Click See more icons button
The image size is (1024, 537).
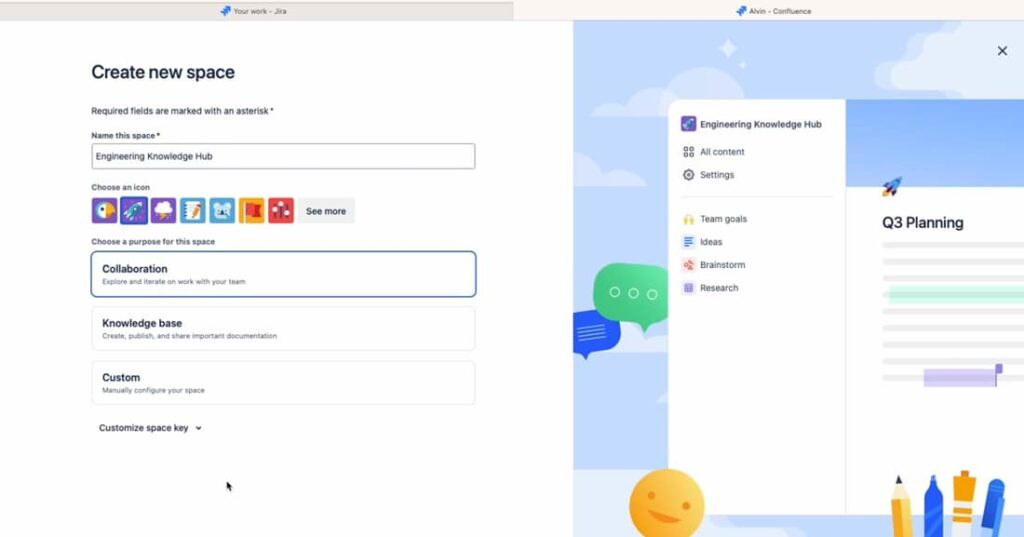coord(326,211)
